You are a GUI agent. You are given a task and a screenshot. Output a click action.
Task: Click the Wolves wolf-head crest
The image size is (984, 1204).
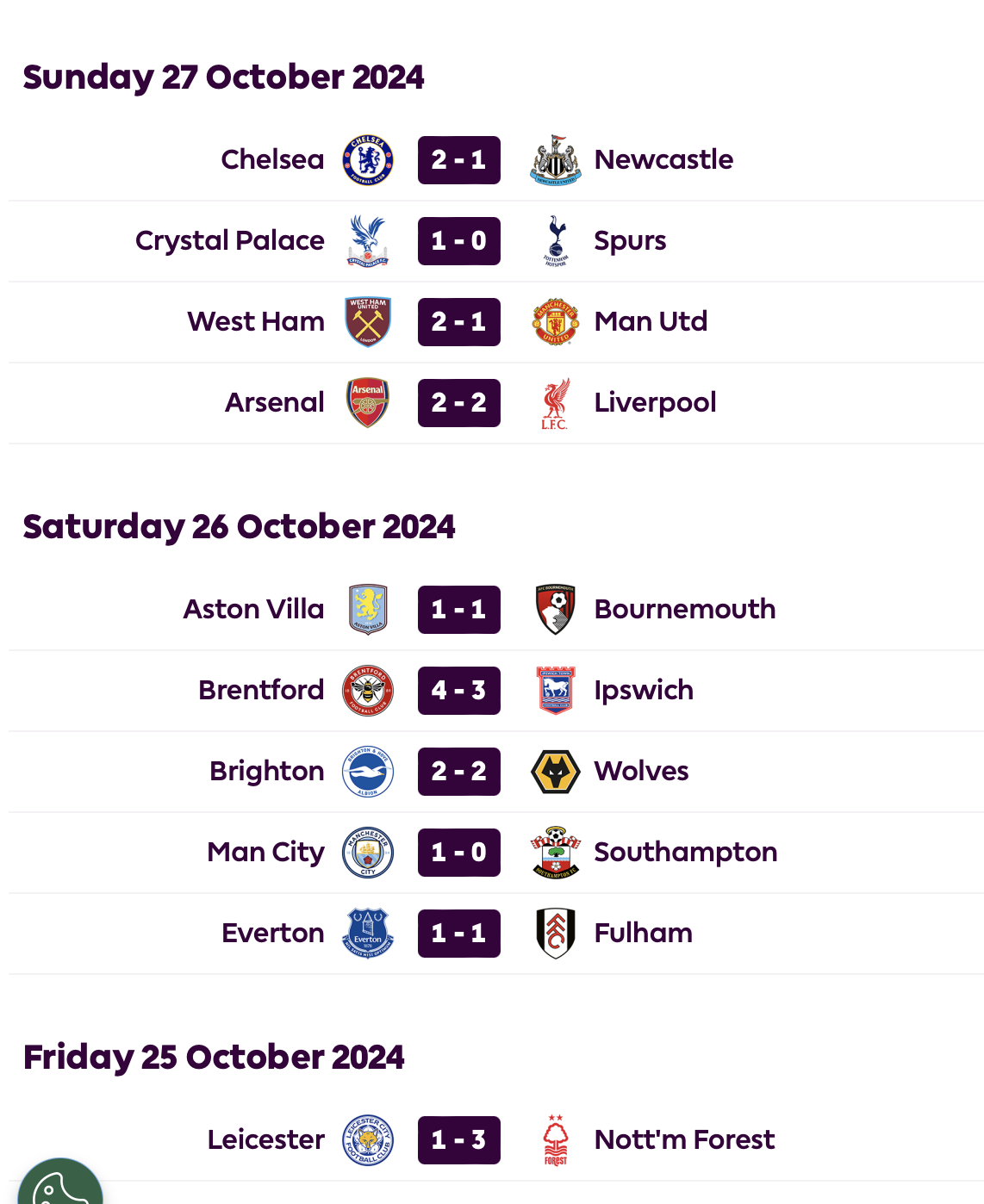tap(556, 772)
